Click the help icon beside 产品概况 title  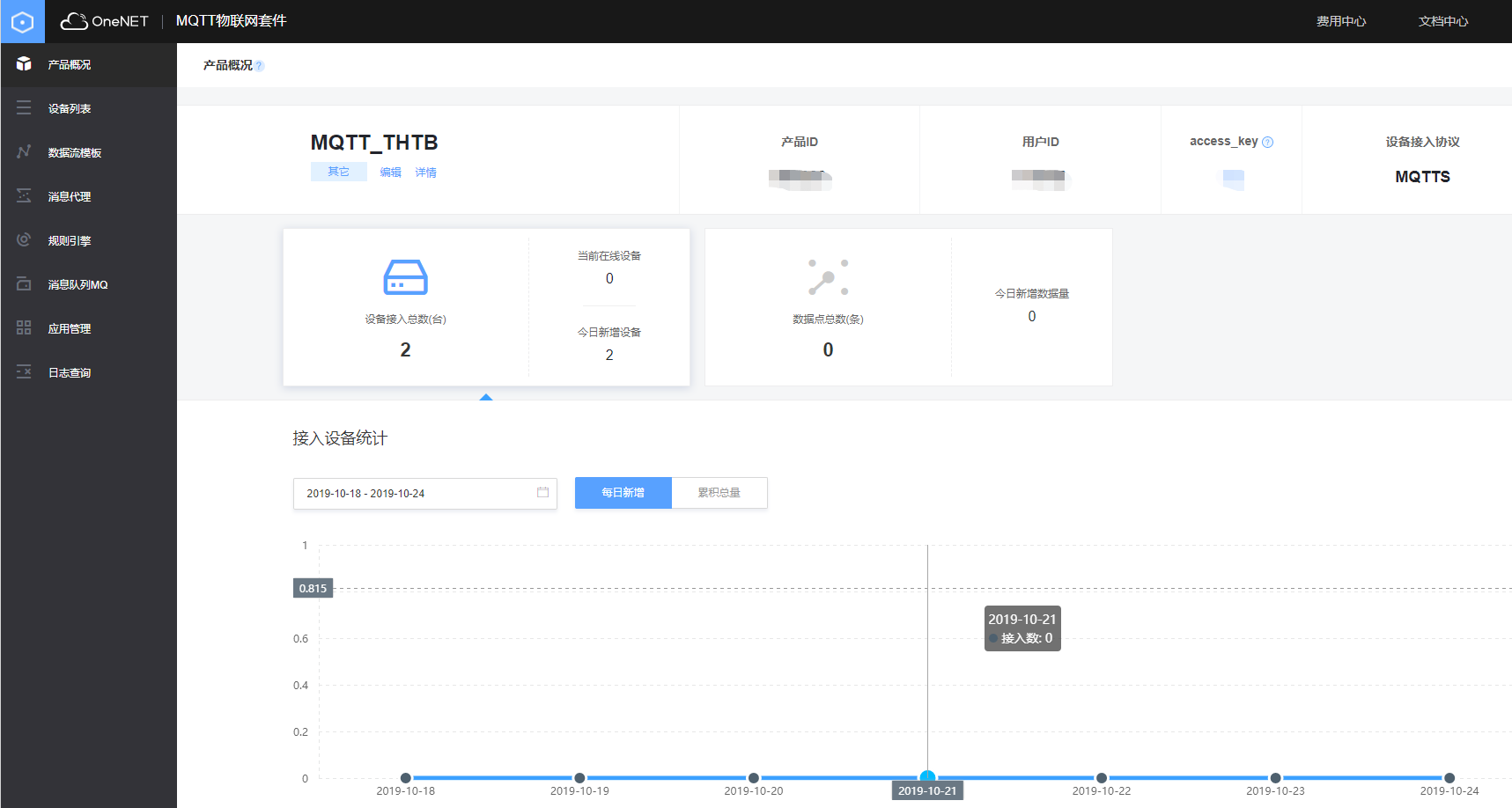pyautogui.click(x=259, y=65)
